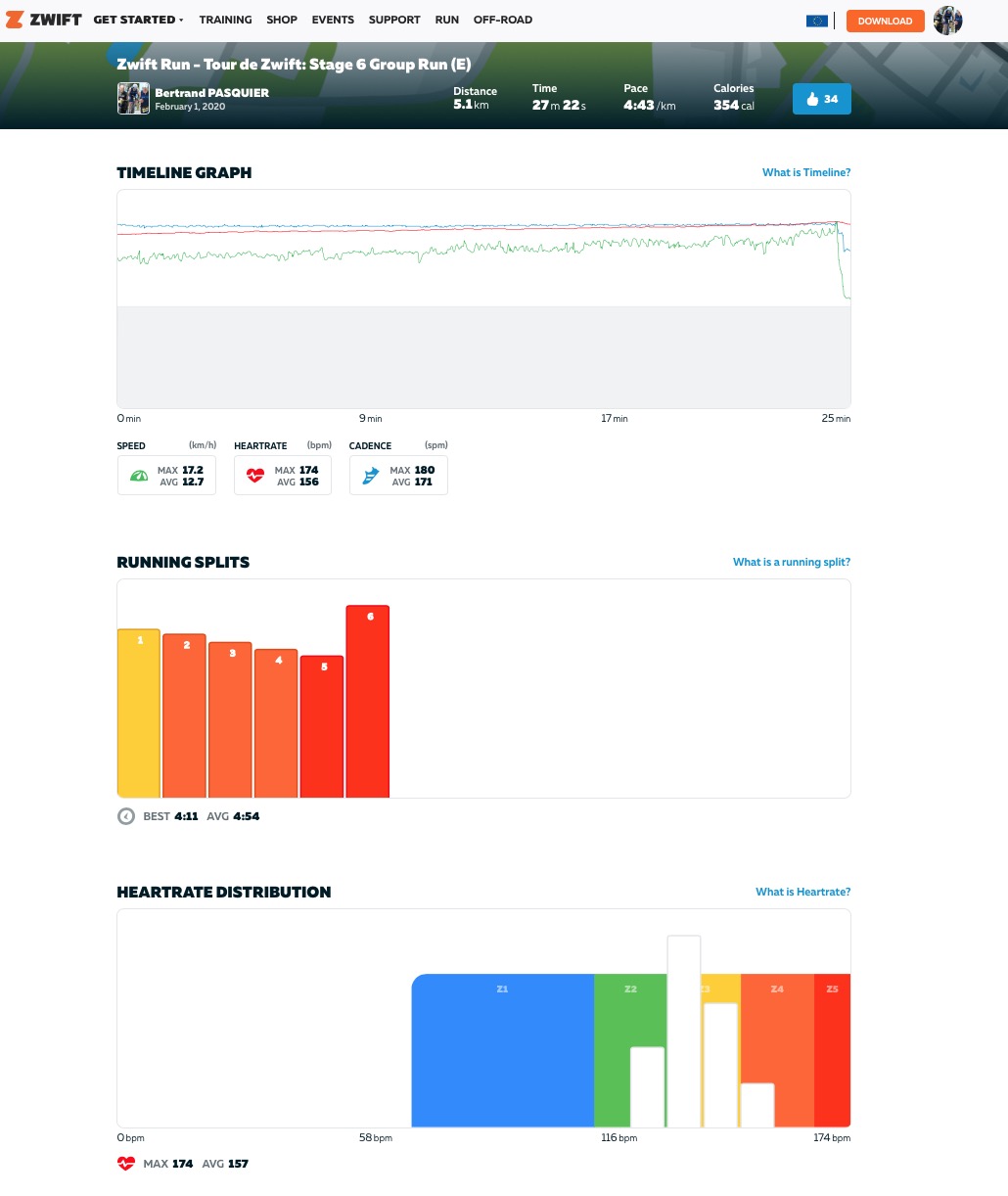Open the SUPPORT menu item
Viewport: 1008px width, 1196px height.
tap(394, 20)
